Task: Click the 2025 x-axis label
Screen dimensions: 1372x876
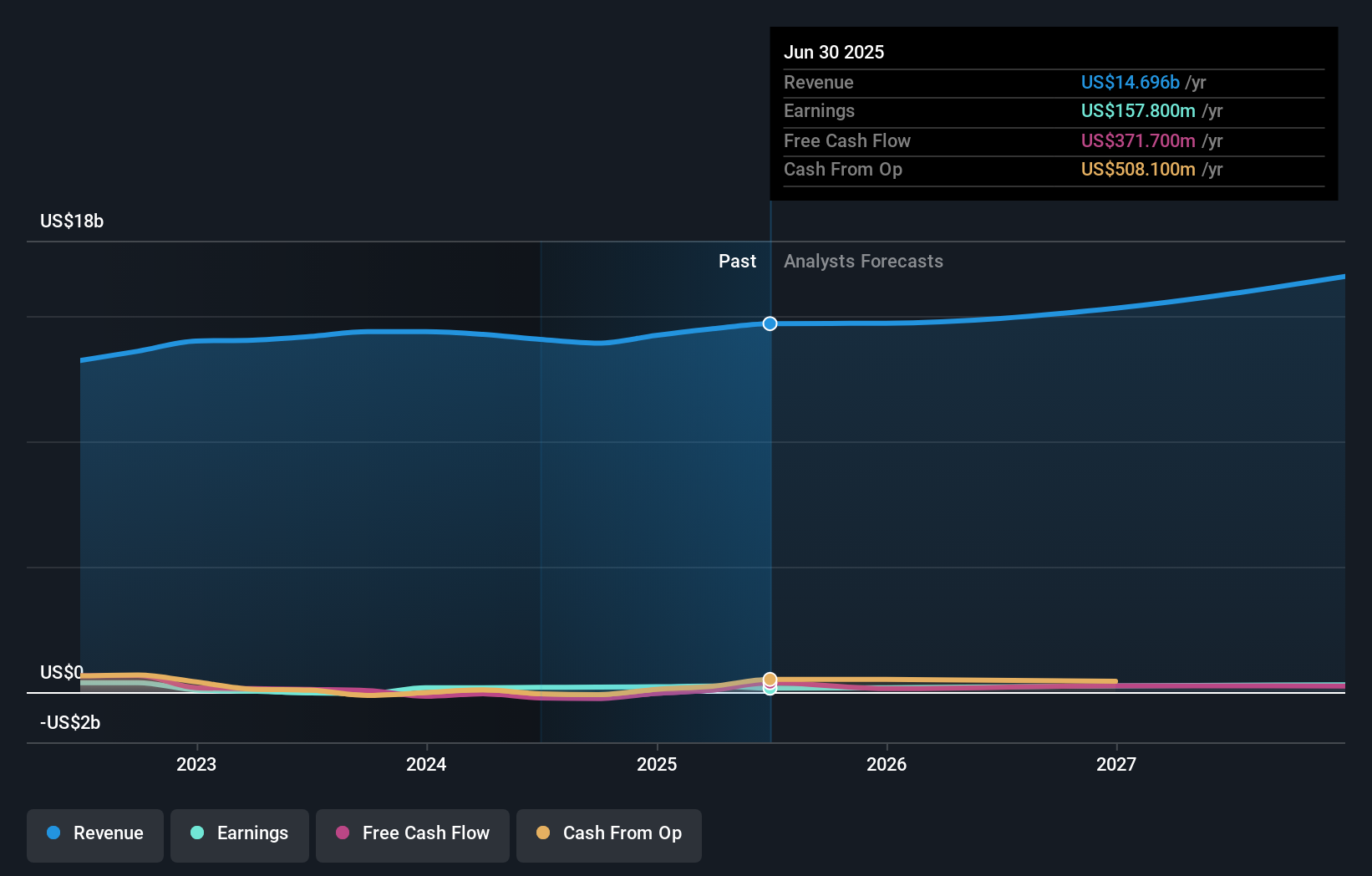Action: (657, 764)
